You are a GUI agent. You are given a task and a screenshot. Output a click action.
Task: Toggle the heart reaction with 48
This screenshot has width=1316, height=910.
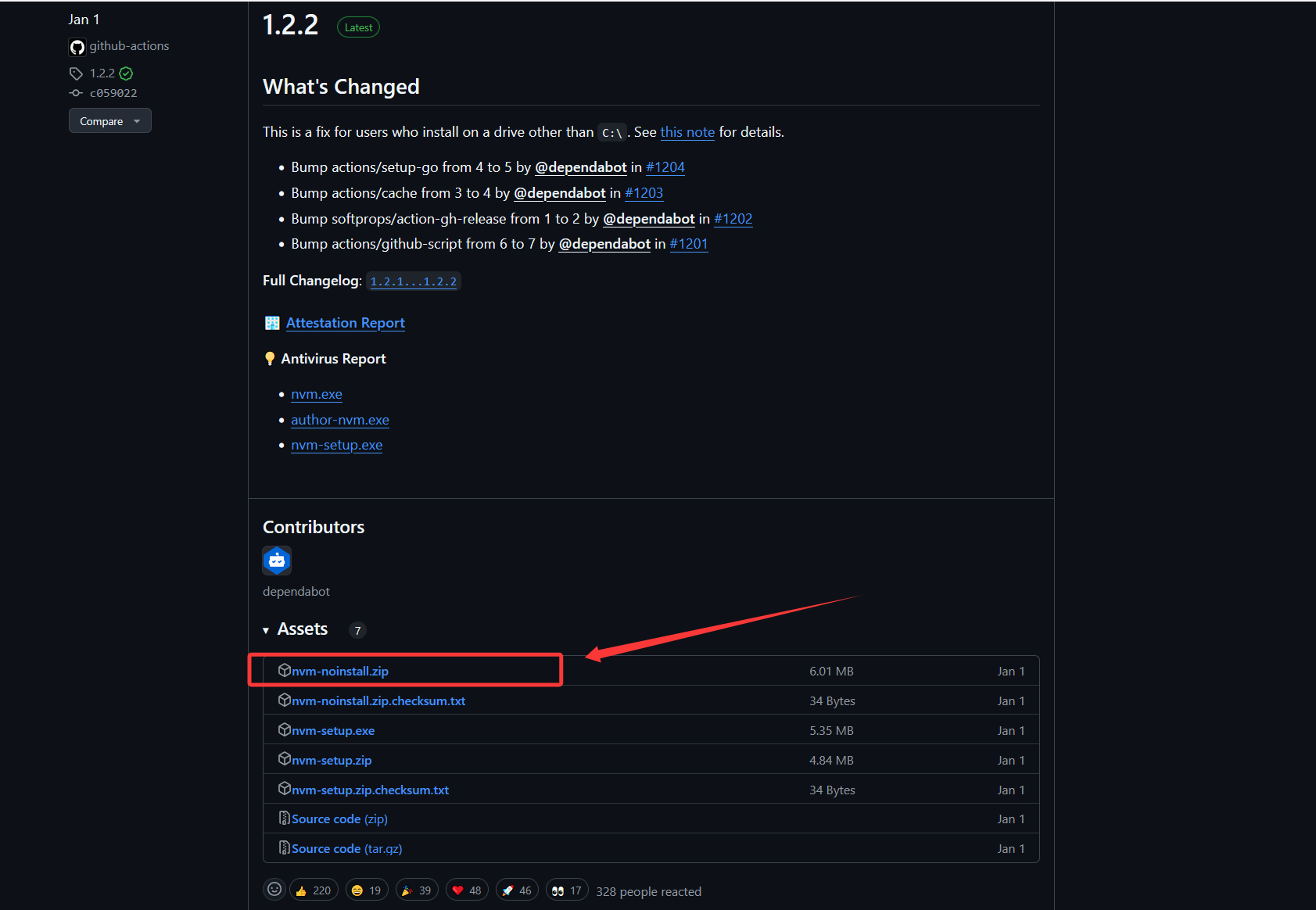point(467,890)
